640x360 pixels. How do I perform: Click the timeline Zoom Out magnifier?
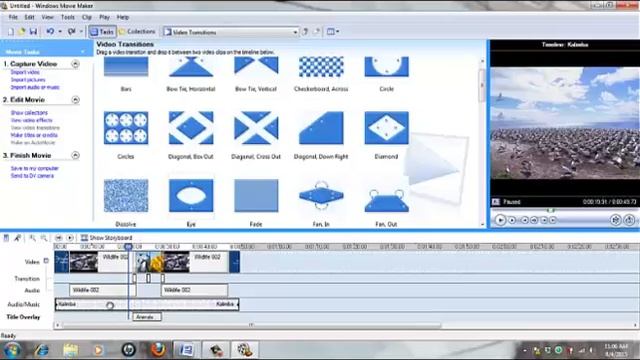(44, 238)
